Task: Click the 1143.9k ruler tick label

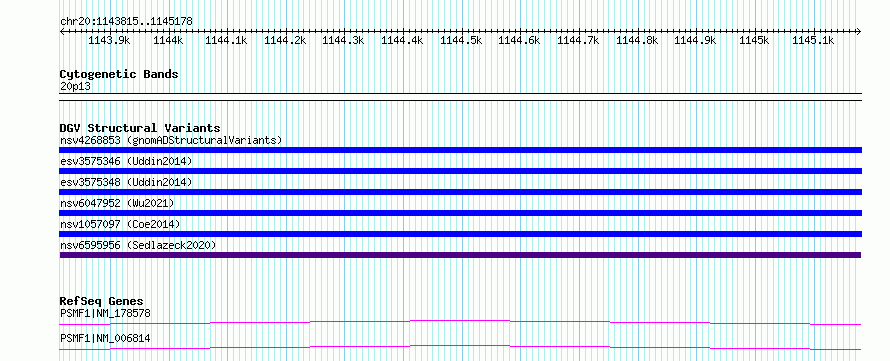Action: click(110, 40)
